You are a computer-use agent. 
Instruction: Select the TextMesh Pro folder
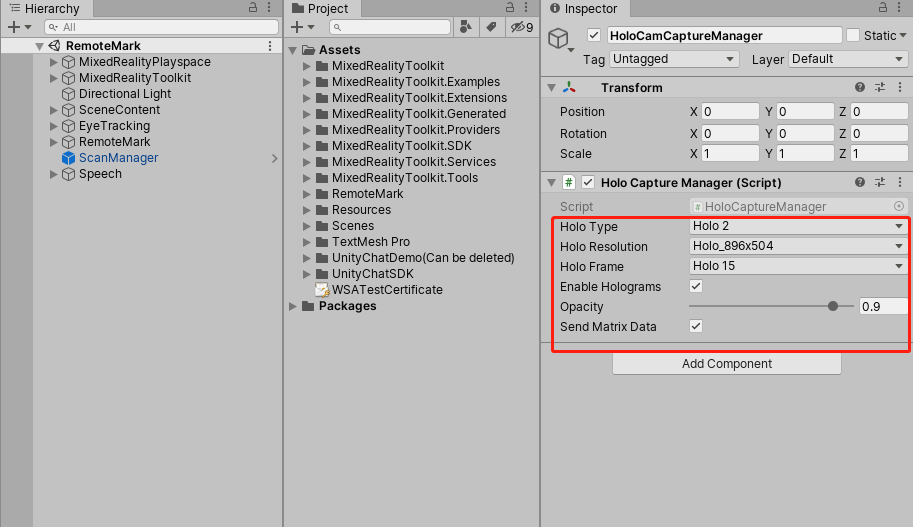[371, 242]
